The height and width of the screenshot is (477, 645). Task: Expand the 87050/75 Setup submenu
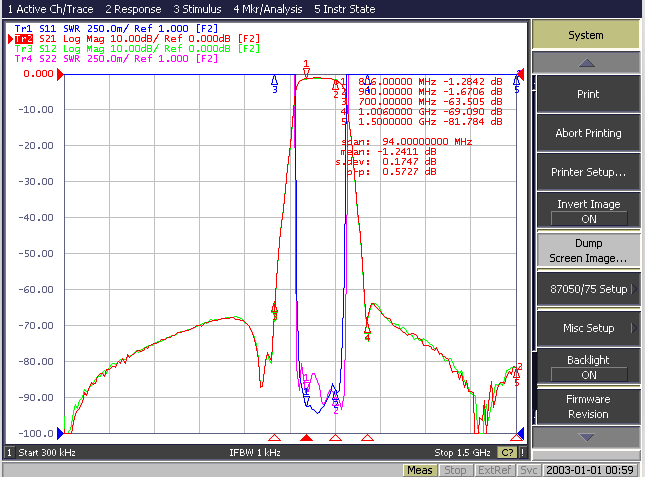click(x=588, y=289)
